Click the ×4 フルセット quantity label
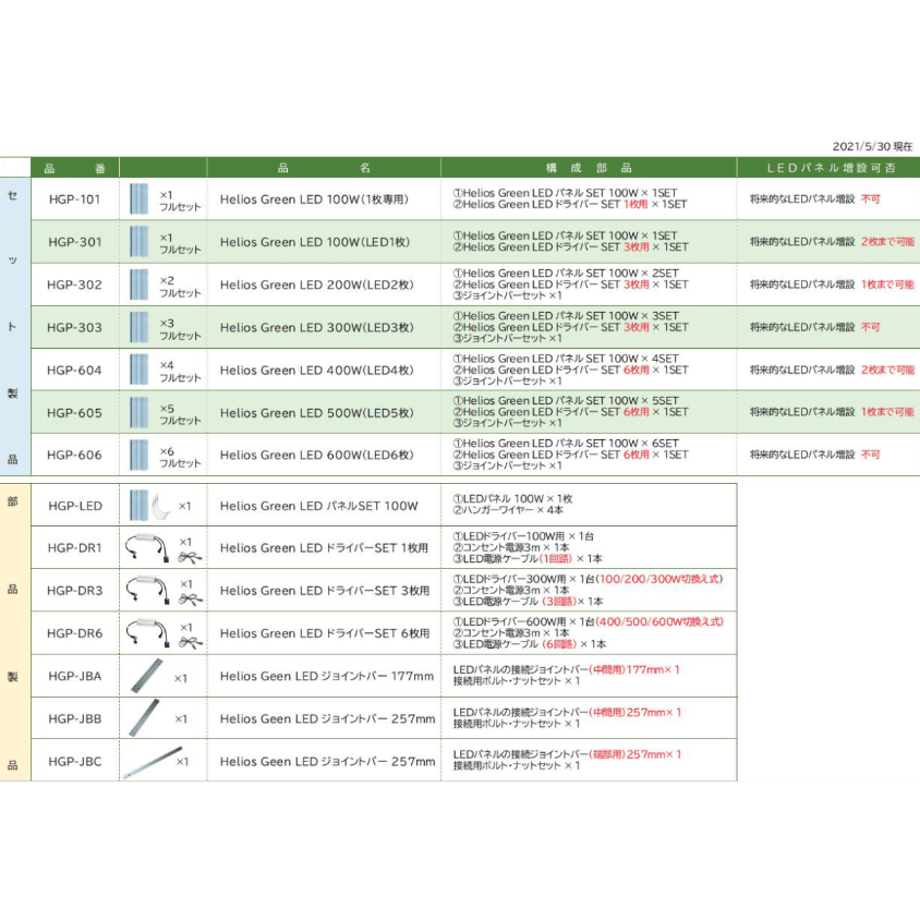This screenshot has height=920, width=920. 180,371
